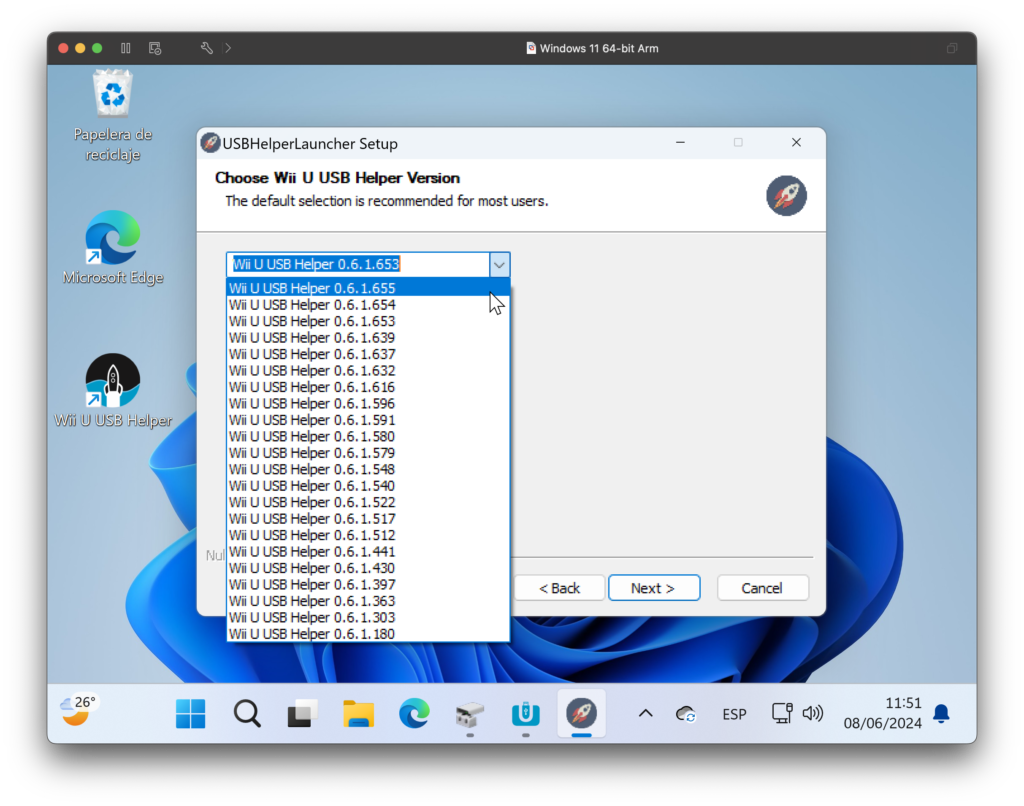This screenshot has width=1024, height=806.
Task: Click the forward arrow in the VM title bar
Action: point(228,48)
